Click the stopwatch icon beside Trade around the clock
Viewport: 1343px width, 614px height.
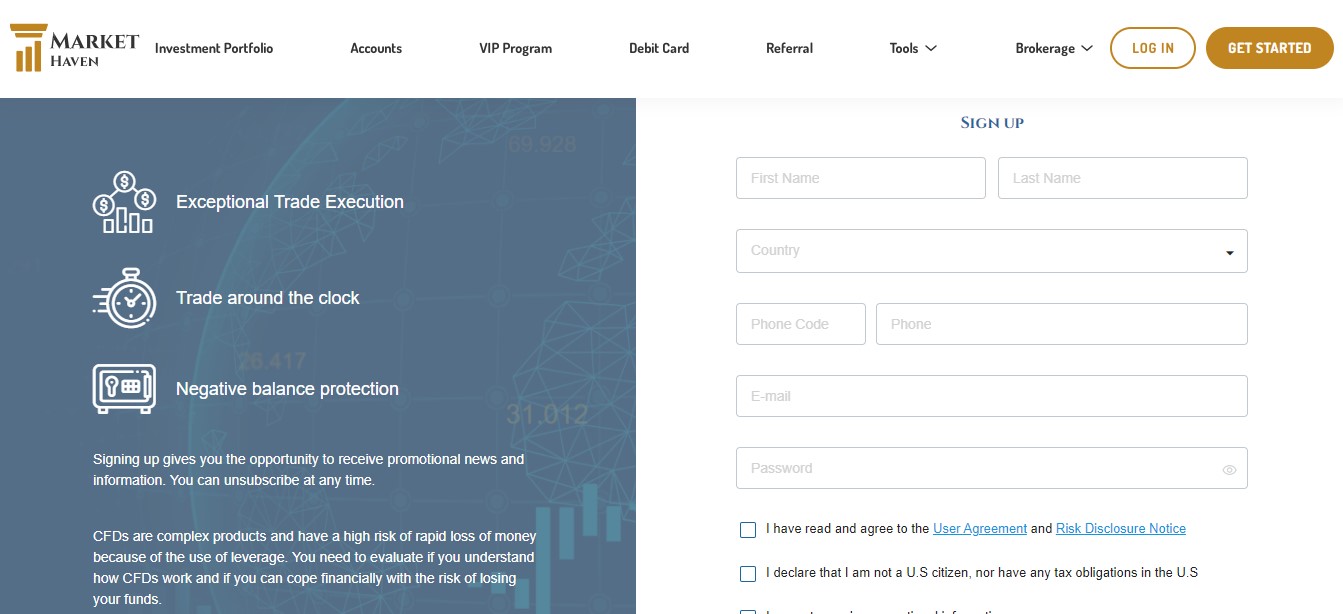[124, 298]
